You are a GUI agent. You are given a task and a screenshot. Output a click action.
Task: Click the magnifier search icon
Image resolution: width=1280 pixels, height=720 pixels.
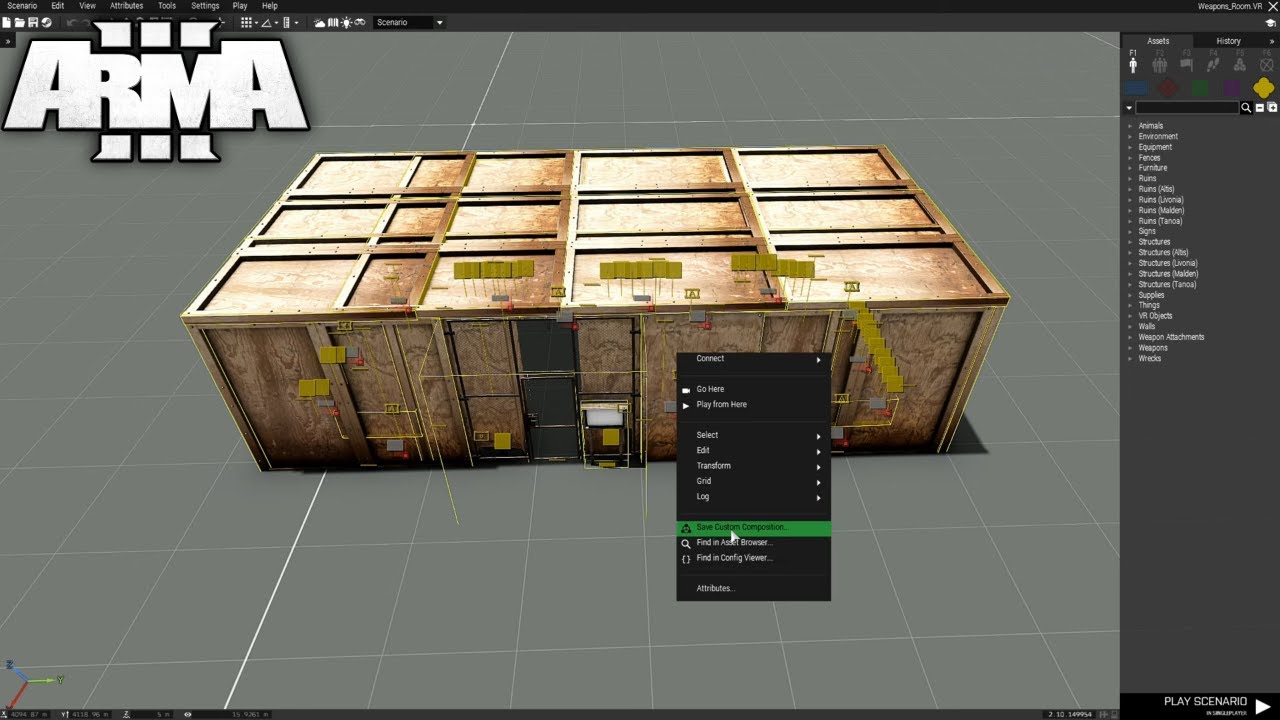point(1246,107)
